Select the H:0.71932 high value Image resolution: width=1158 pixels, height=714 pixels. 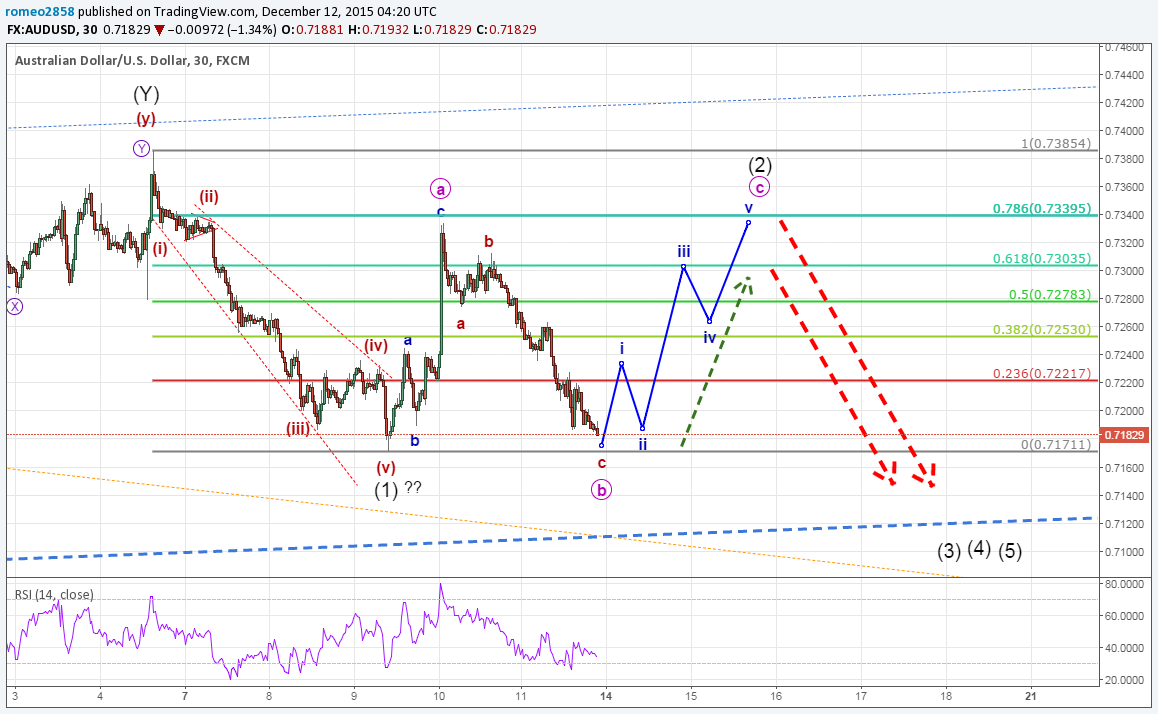[379, 30]
